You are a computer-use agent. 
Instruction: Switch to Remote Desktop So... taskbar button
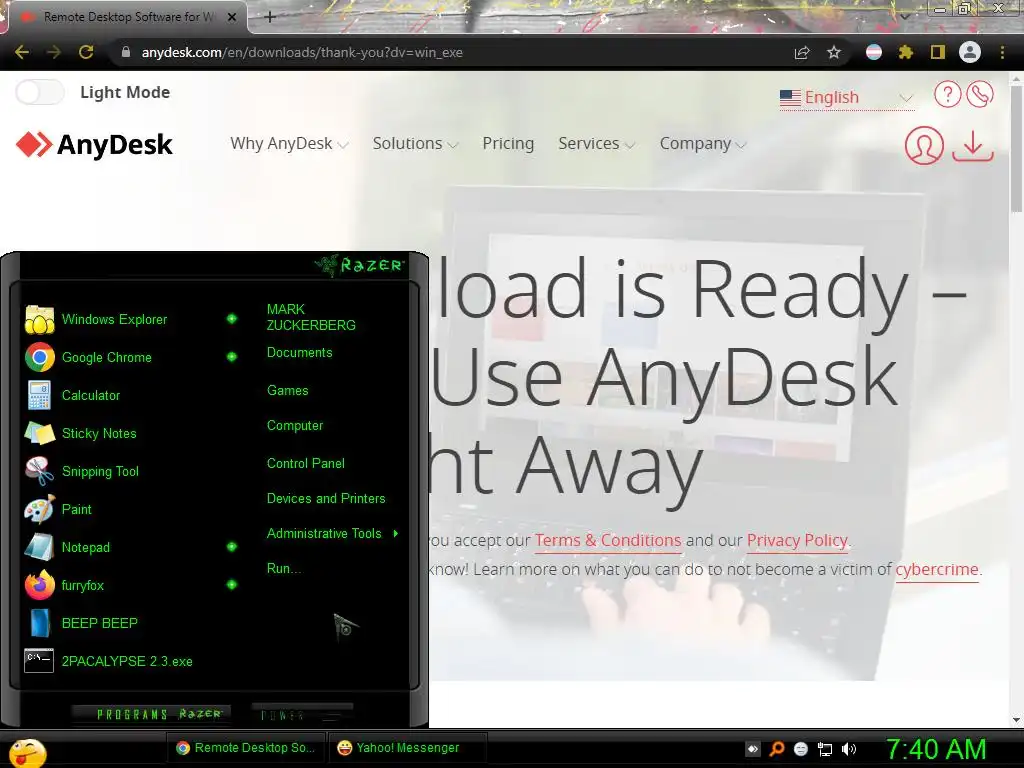(246, 748)
